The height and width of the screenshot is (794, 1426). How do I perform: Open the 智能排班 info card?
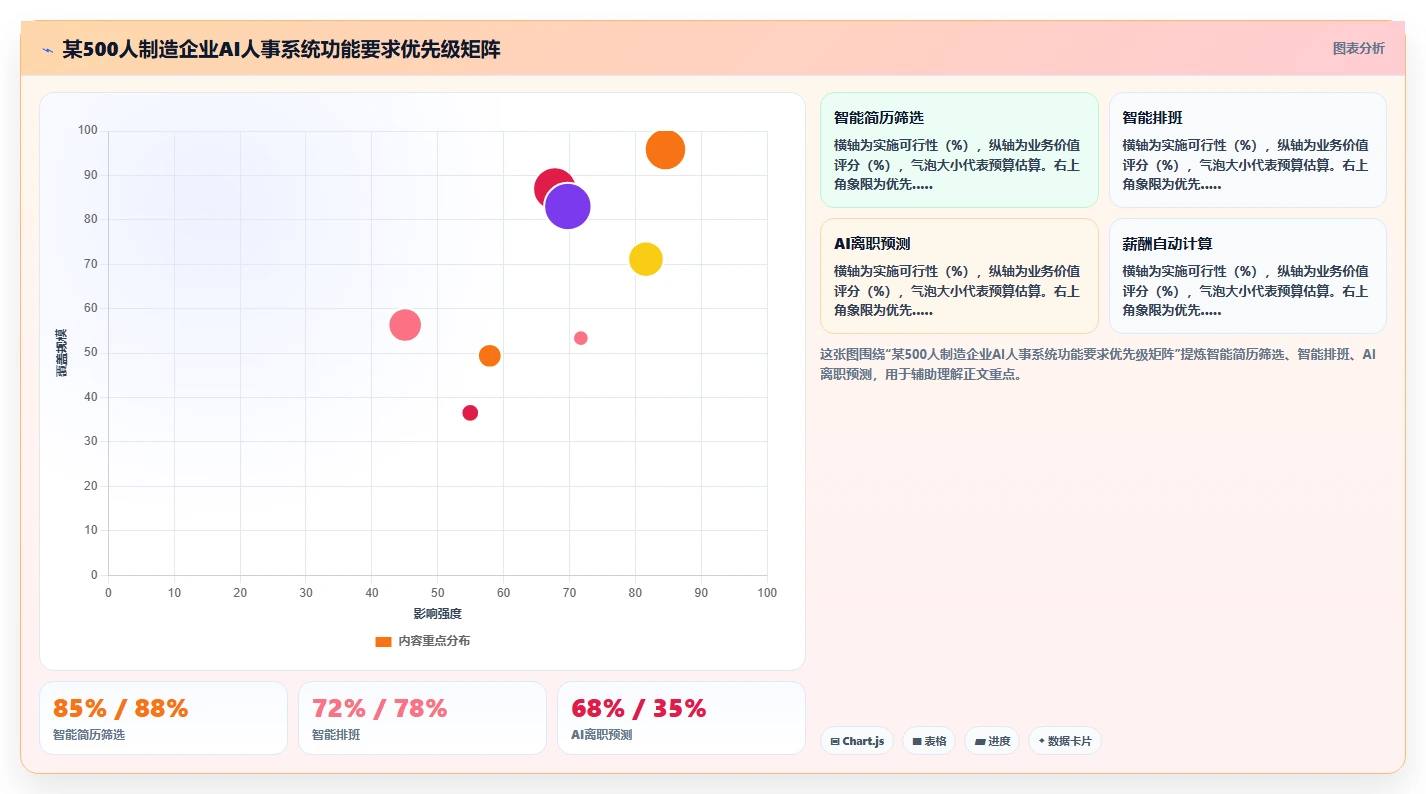click(x=1247, y=150)
